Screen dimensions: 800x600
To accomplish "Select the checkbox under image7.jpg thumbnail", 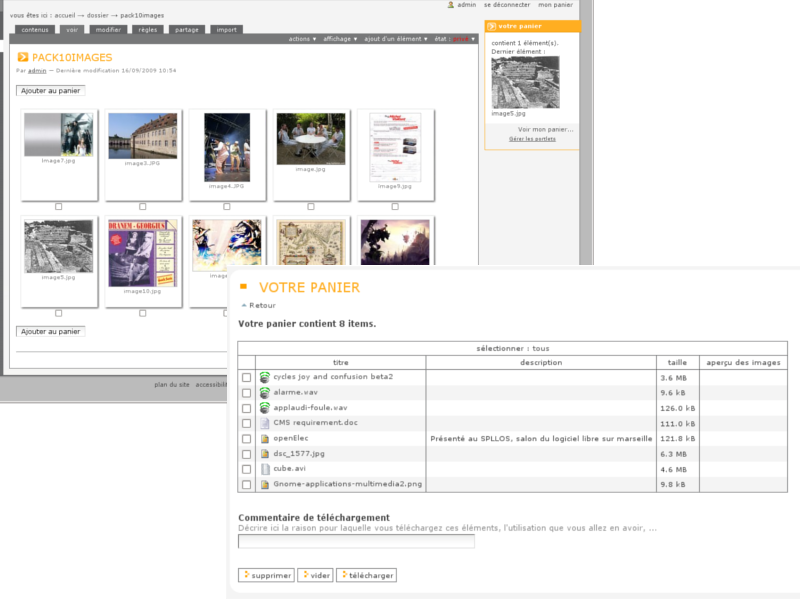I will tap(59, 206).
